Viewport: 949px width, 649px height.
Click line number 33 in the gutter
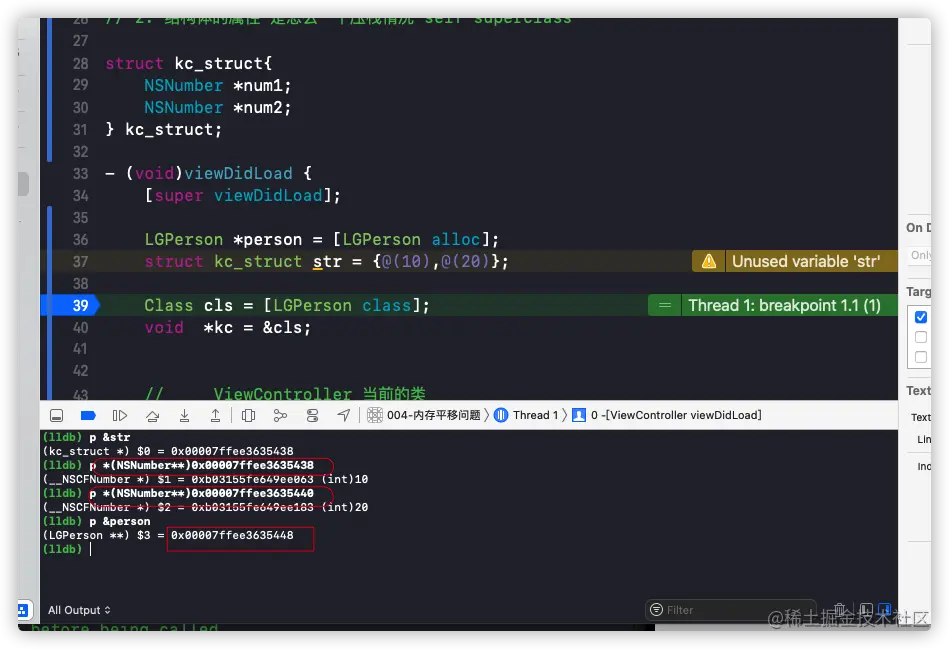pyautogui.click(x=80, y=174)
